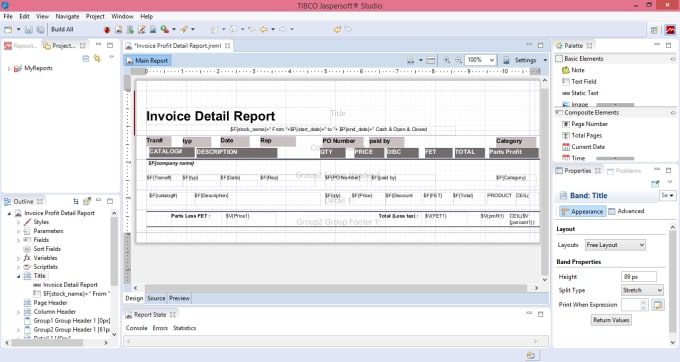
Task: Expand the Parameters node in Outline
Action: pos(19,231)
